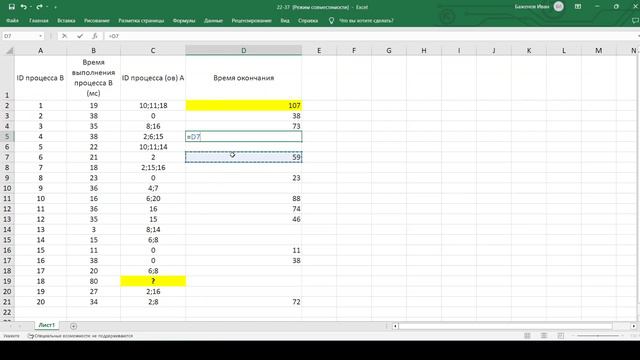Click the cell containing 10;11;14
Screen dimensions: 640x360
[153, 147]
